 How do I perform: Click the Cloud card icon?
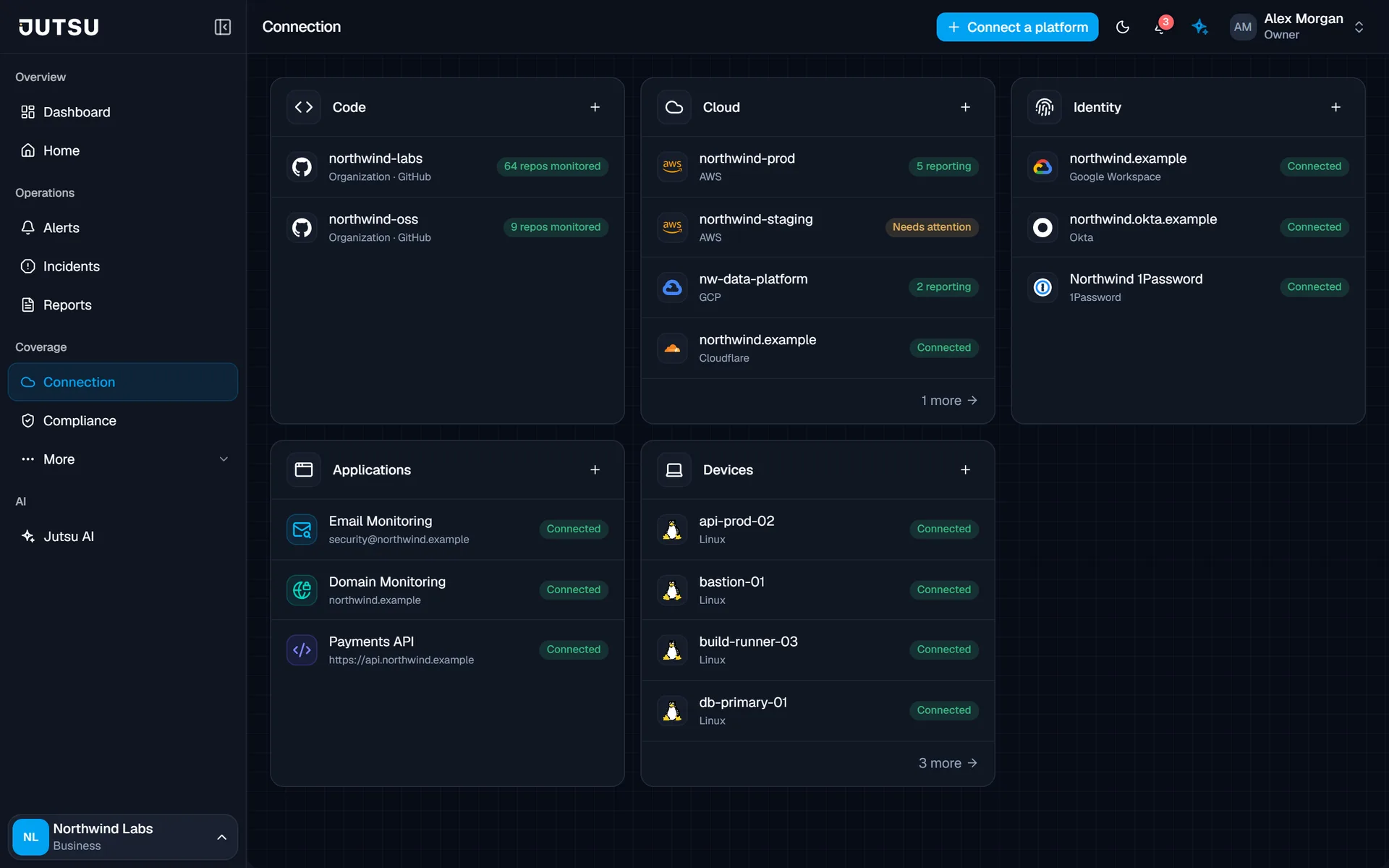point(674,107)
